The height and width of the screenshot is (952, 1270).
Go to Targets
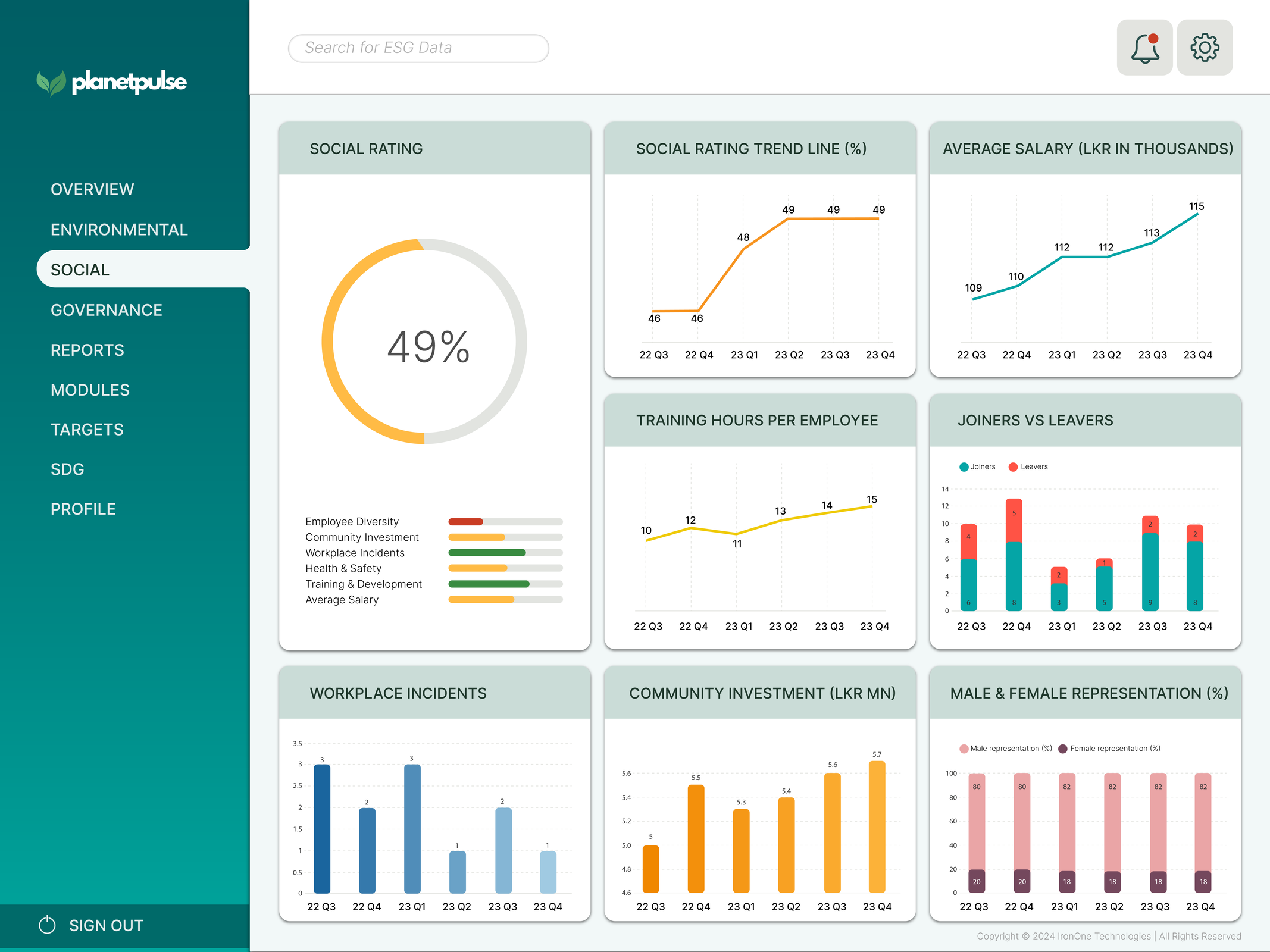point(87,430)
